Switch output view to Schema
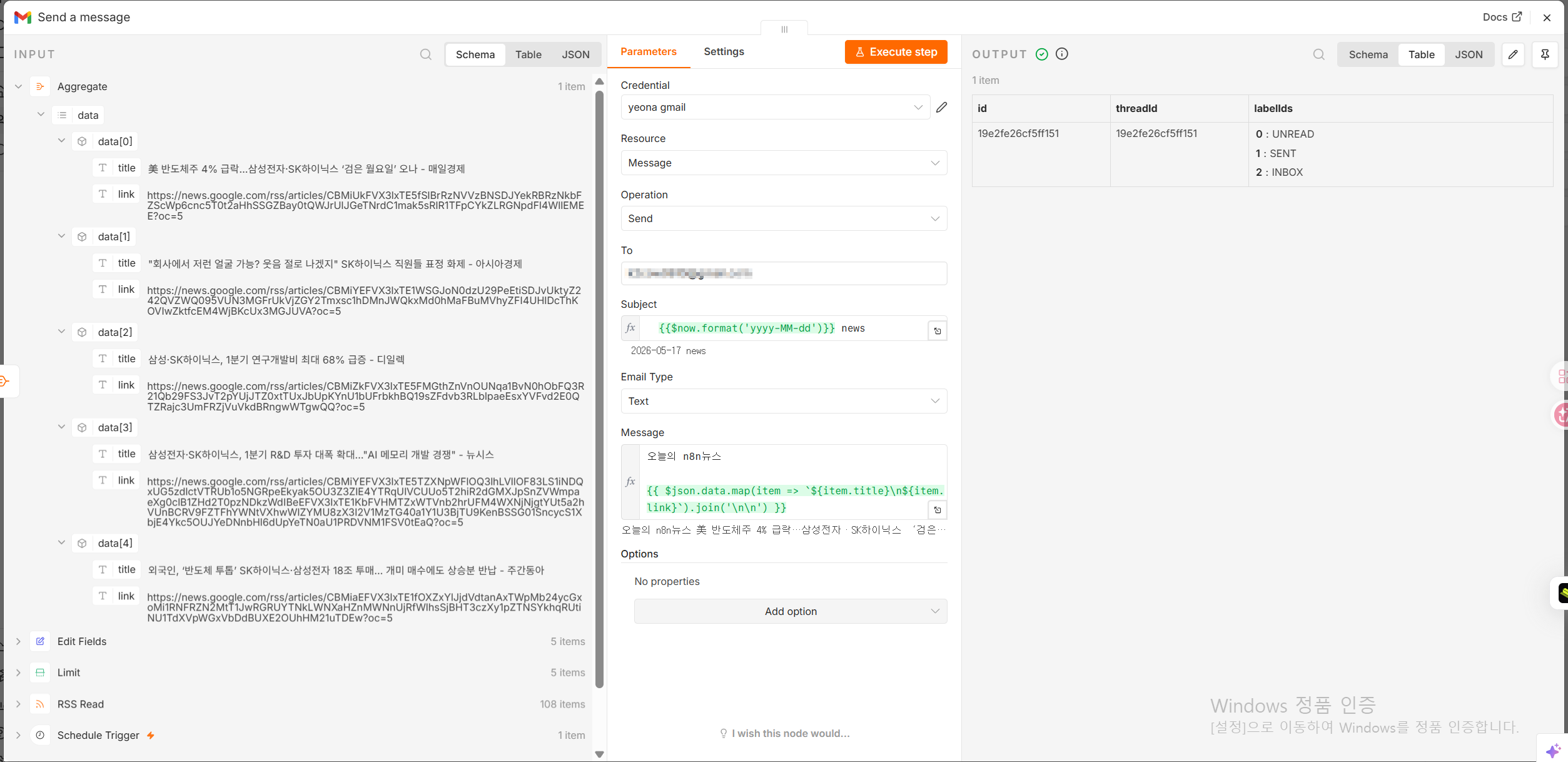1568x762 pixels. [1368, 54]
